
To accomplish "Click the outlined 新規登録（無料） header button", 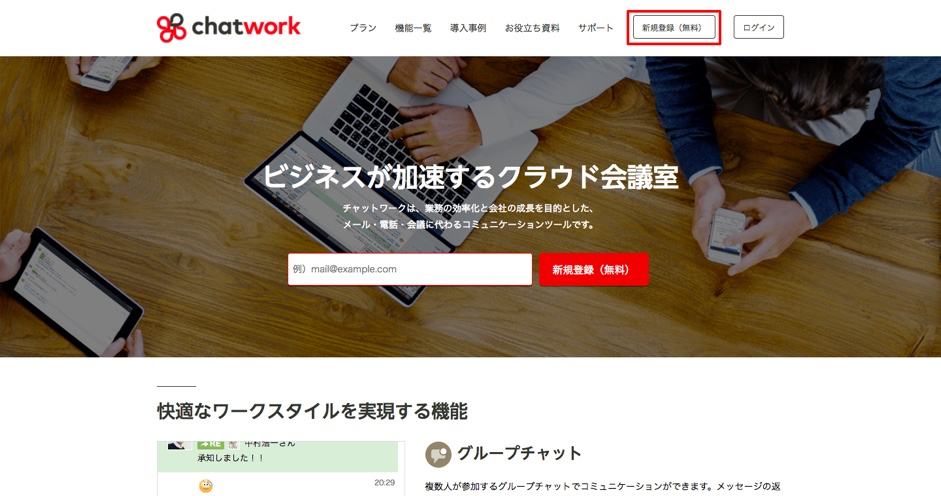I will 674,28.
